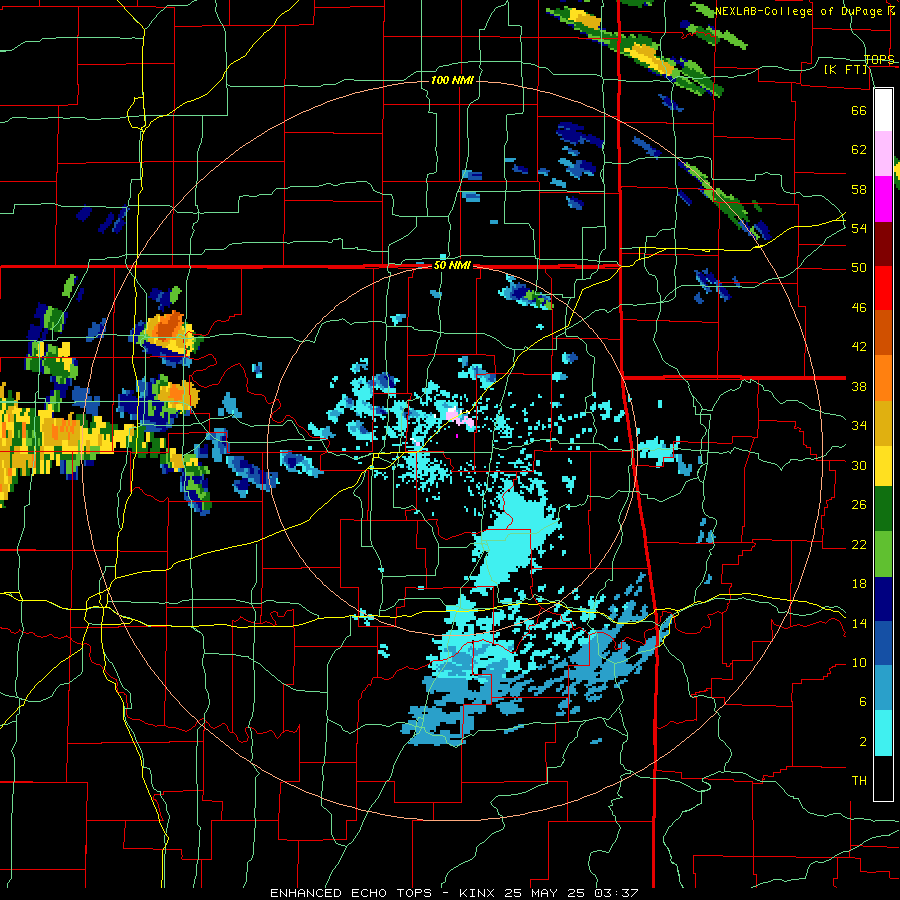Select station ID "KINX" in the caption
The image size is (900, 900).
click(478, 893)
